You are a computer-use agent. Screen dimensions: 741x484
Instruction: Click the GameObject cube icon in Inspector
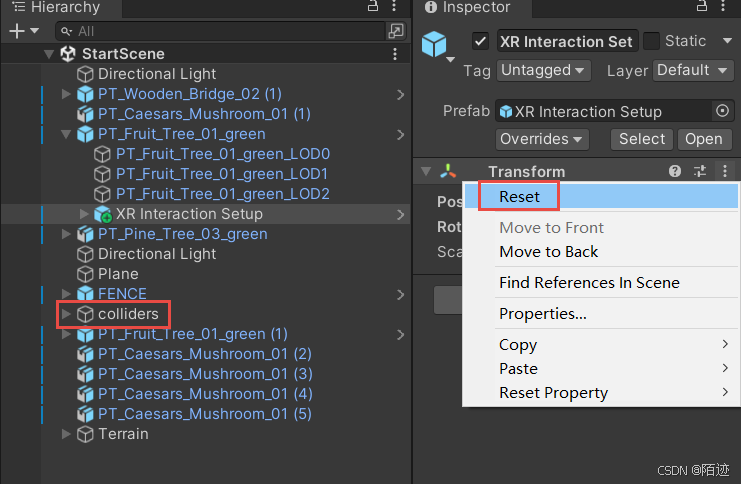pos(434,44)
